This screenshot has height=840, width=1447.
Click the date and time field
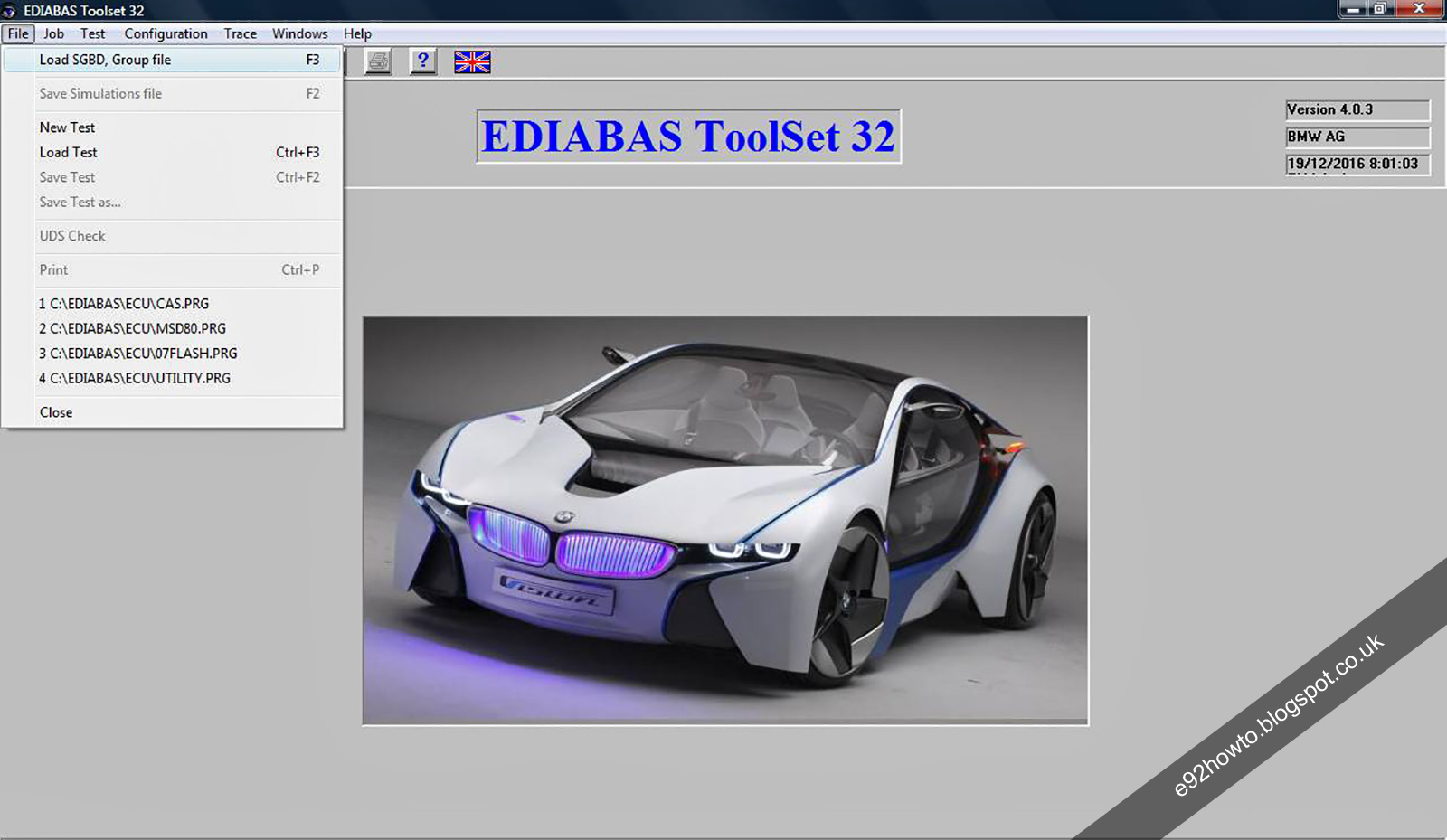tap(1357, 165)
